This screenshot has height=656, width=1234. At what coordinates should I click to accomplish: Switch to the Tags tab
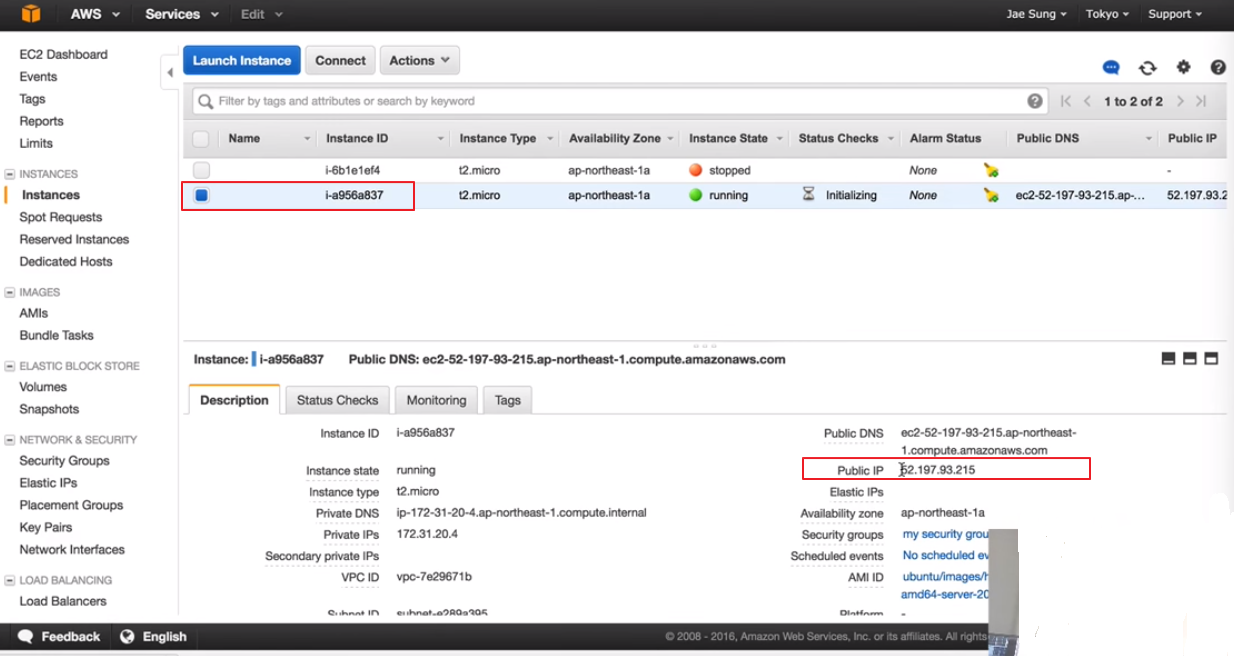pos(508,400)
